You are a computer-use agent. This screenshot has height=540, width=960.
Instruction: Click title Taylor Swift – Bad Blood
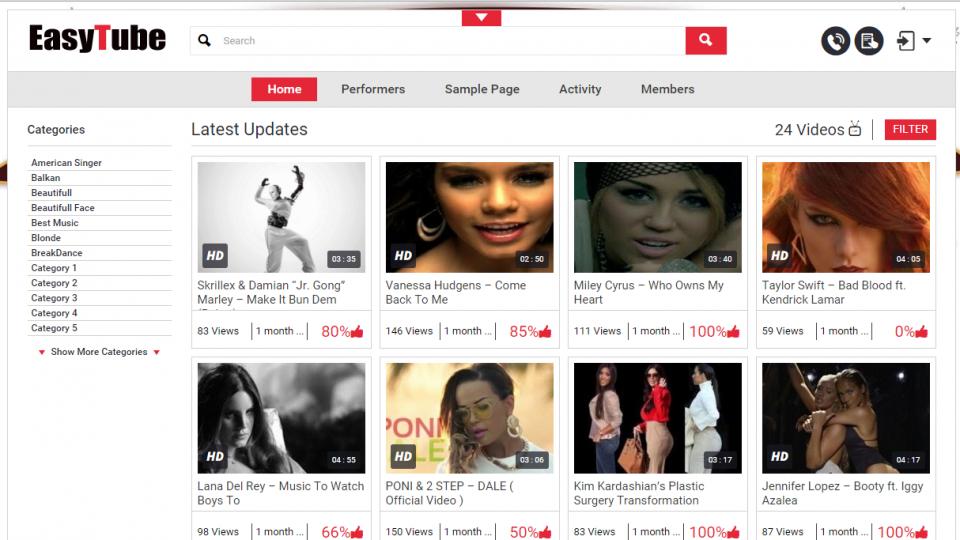click(834, 292)
